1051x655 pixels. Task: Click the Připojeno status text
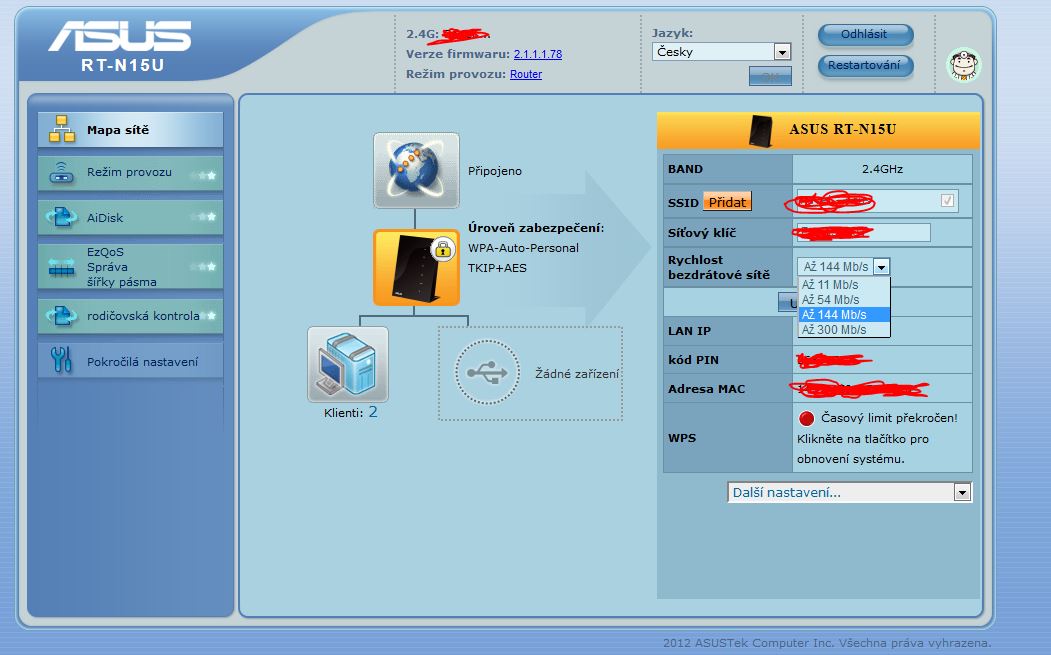495,171
